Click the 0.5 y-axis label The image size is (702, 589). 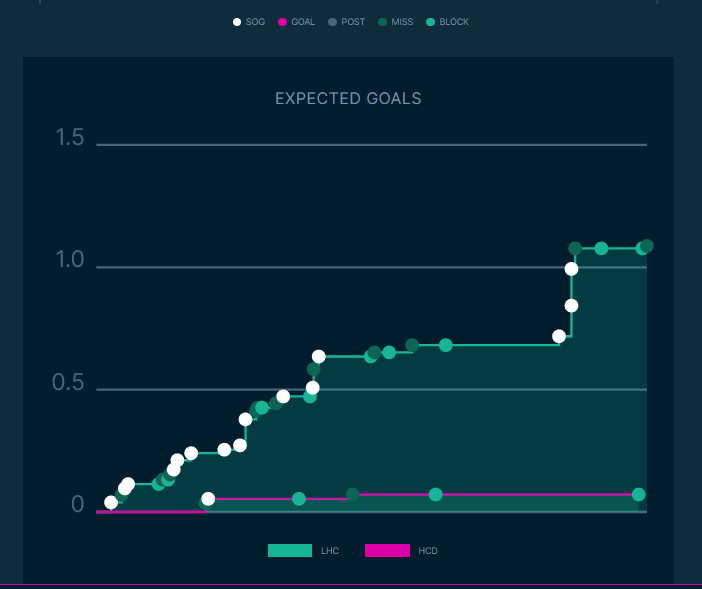coord(70,383)
